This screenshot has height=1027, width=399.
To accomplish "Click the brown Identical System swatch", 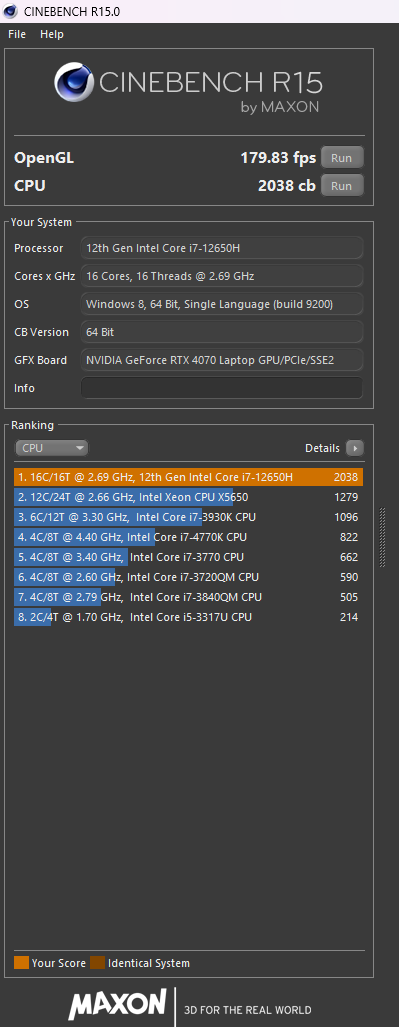I will coord(98,963).
